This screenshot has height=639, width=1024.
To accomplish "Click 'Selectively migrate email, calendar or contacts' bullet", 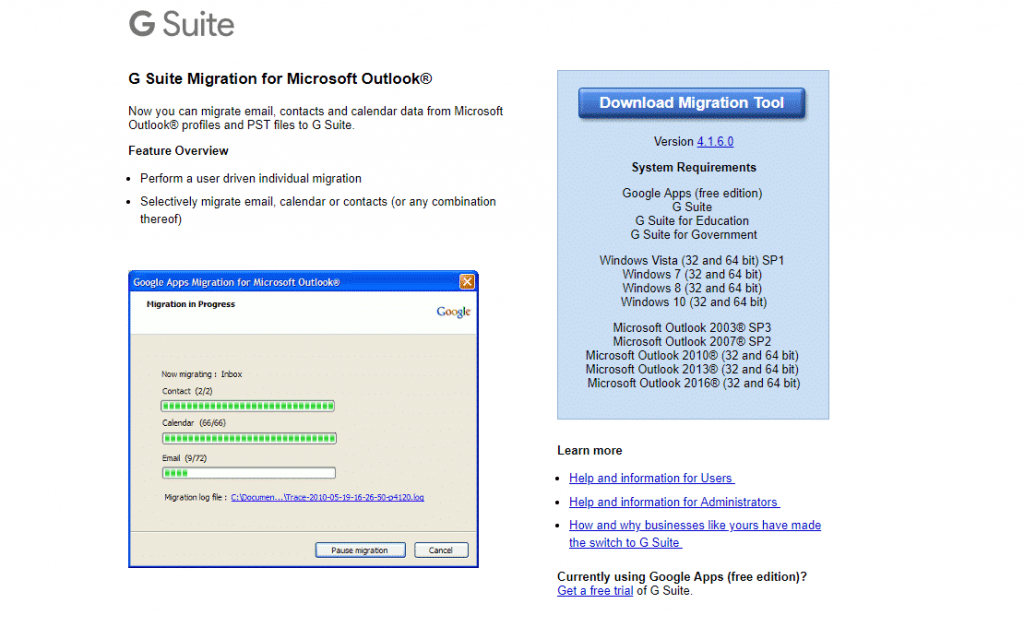I will coord(318,210).
